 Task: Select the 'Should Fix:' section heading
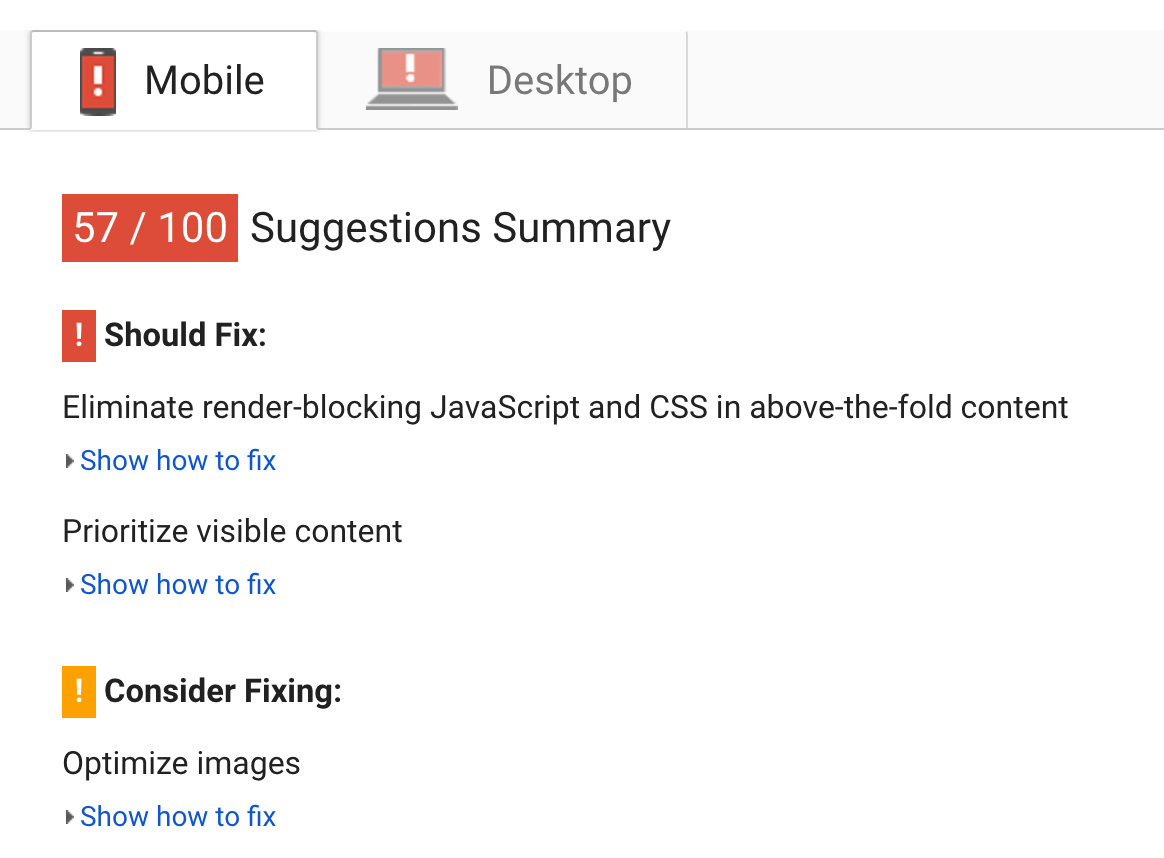[186, 335]
